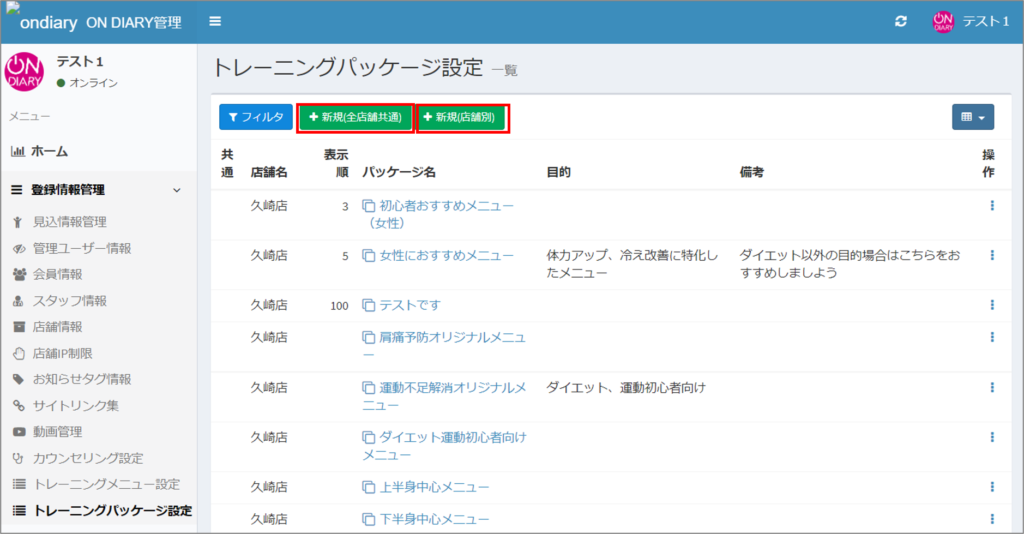Open カウンセリング設定 sidebar item

88,458
